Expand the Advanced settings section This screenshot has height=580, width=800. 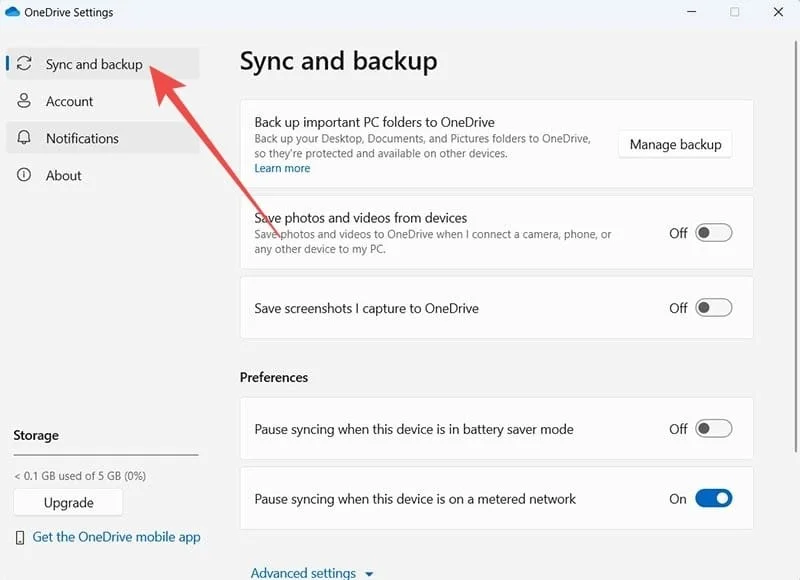pos(303,572)
